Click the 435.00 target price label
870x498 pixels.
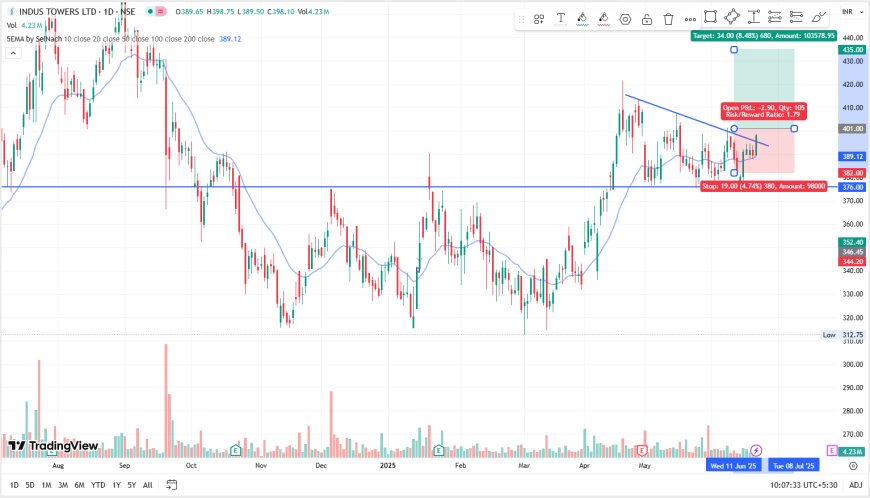pos(852,50)
